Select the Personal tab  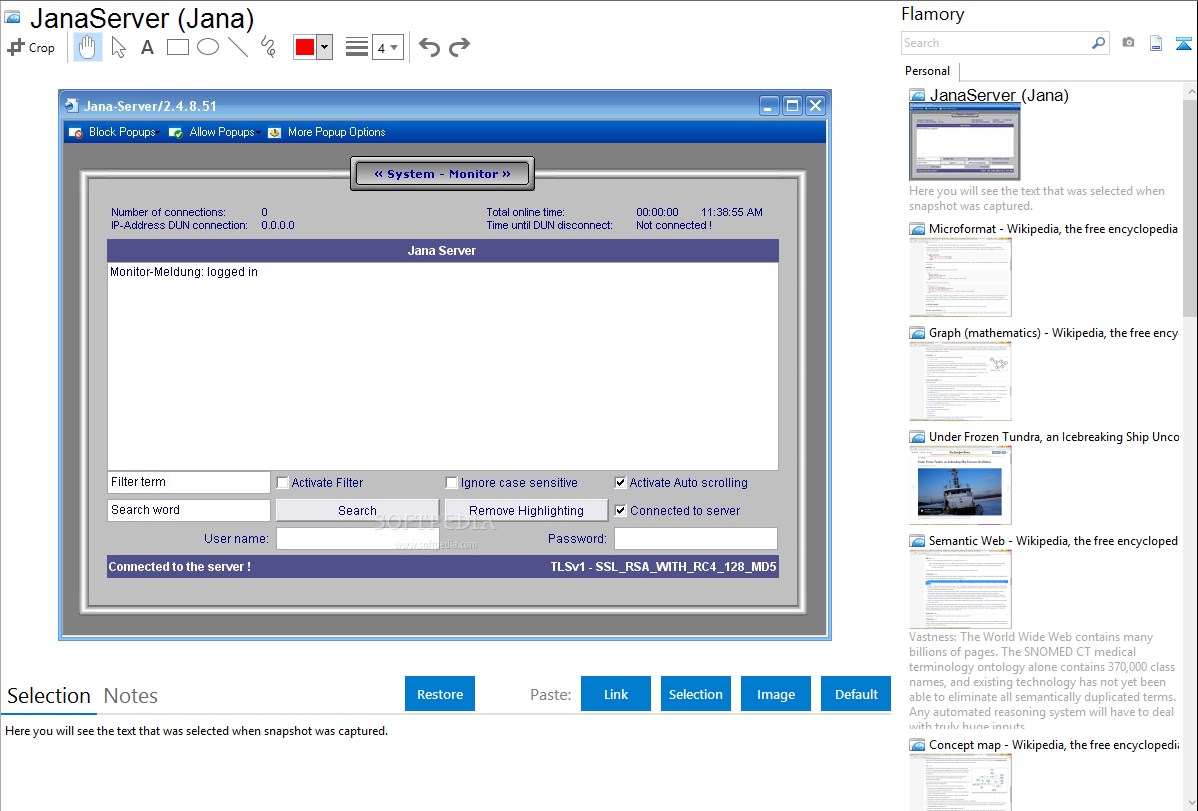pyautogui.click(x=928, y=71)
